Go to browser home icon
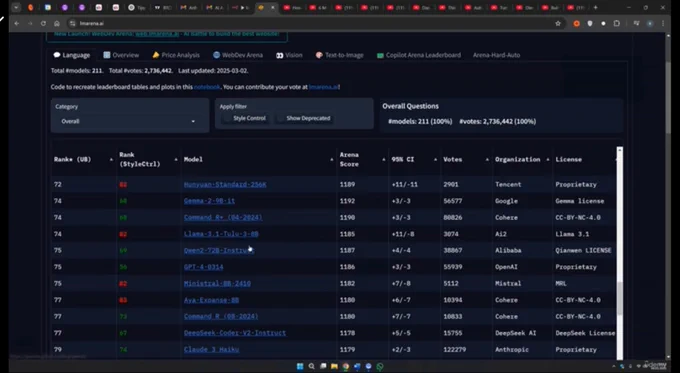This screenshot has height=373, width=680. click(x=57, y=23)
